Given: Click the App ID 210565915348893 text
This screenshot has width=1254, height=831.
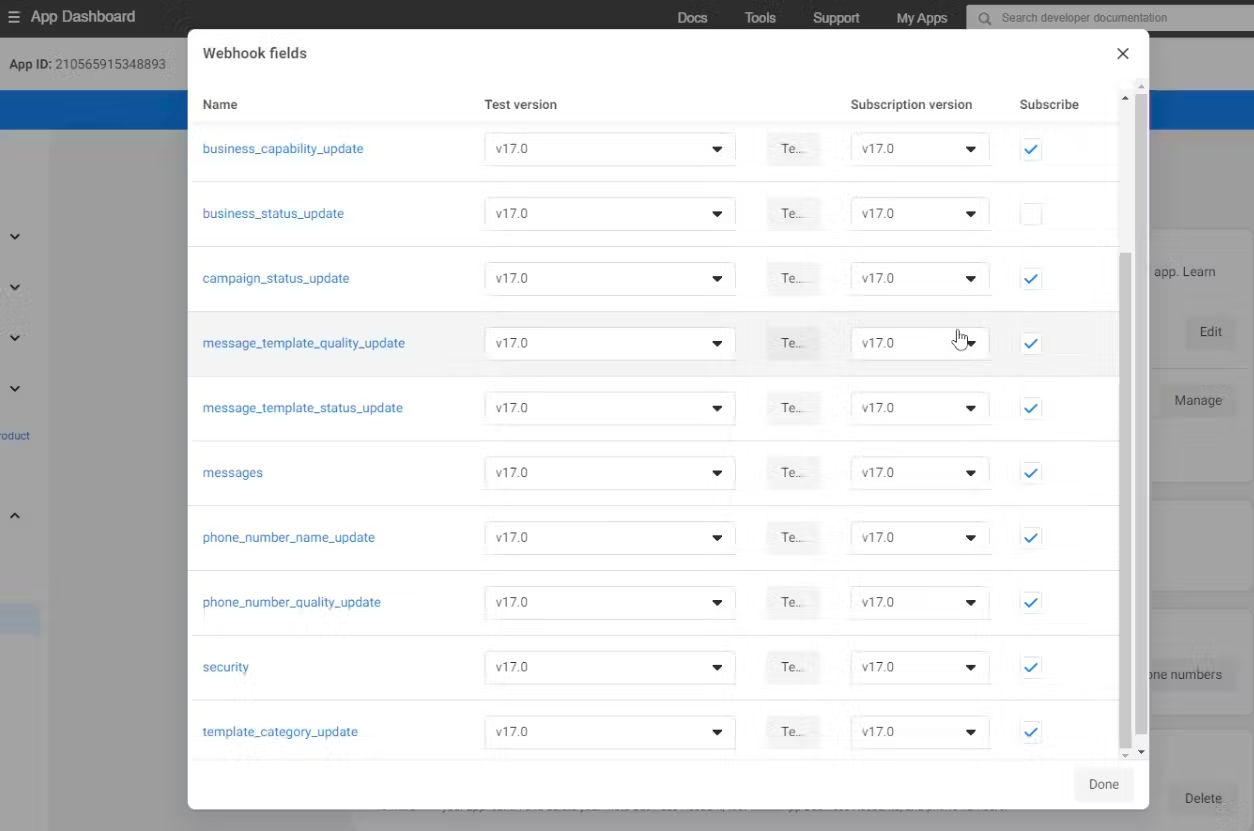Looking at the screenshot, I should coord(88,64).
